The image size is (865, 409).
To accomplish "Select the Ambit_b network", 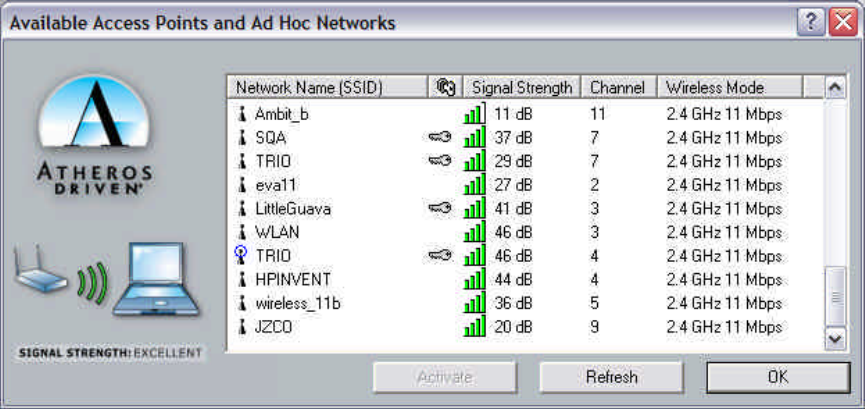I will 281,114.
